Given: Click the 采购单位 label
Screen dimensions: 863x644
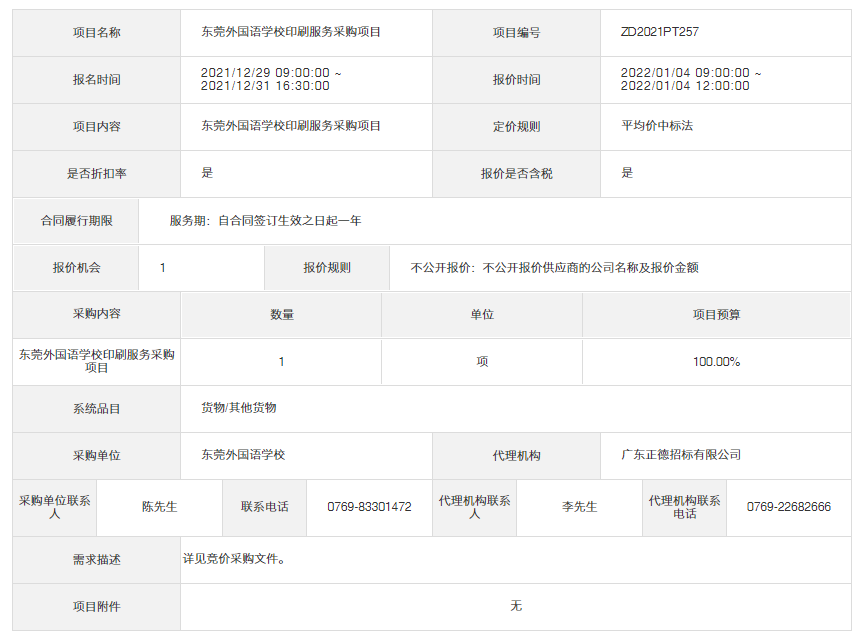Looking at the screenshot, I should pos(96,456).
